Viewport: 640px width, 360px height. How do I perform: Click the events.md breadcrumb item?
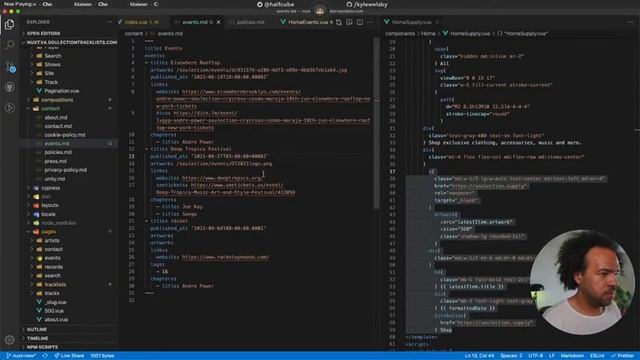tap(170, 33)
